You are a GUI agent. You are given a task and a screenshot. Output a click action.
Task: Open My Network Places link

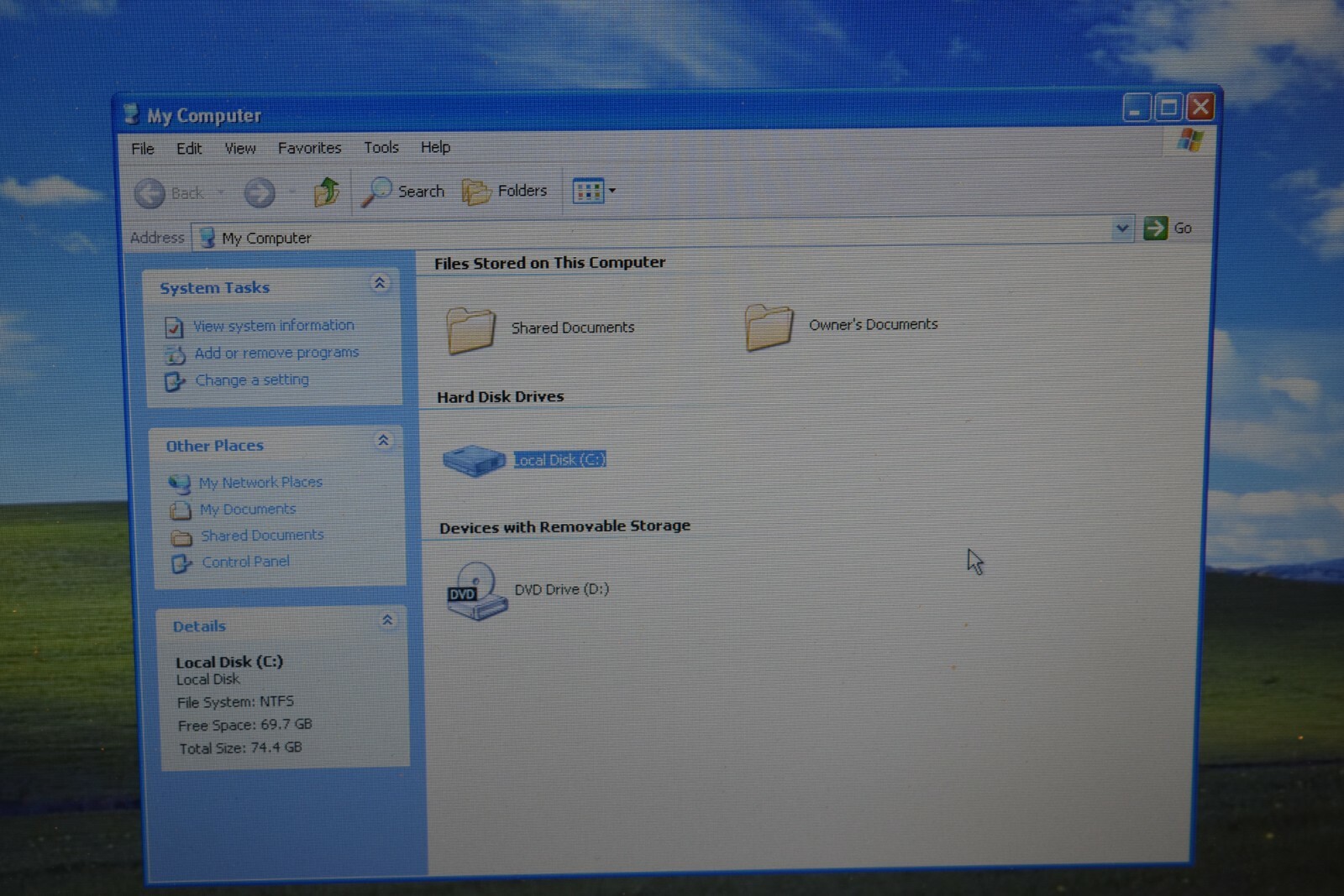tap(260, 482)
